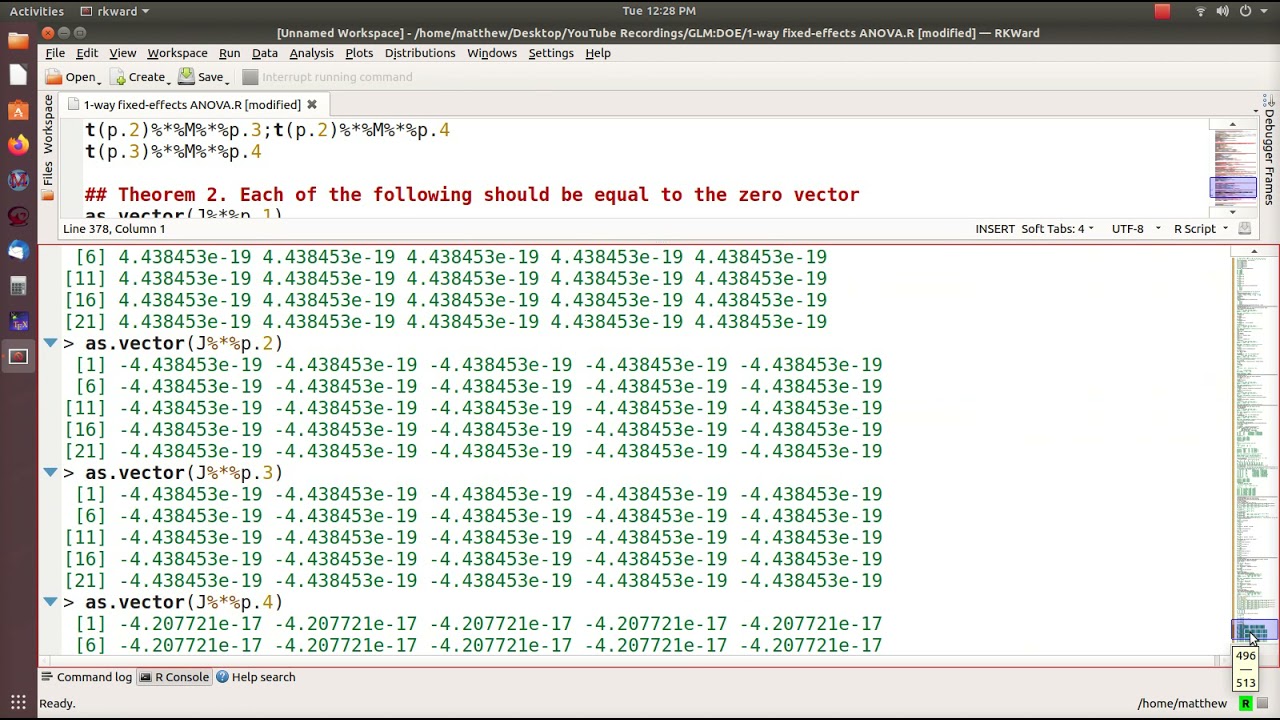Launch Firefox from the dock
This screenshot has width=1280, height=720.
(x=18, y=146)
